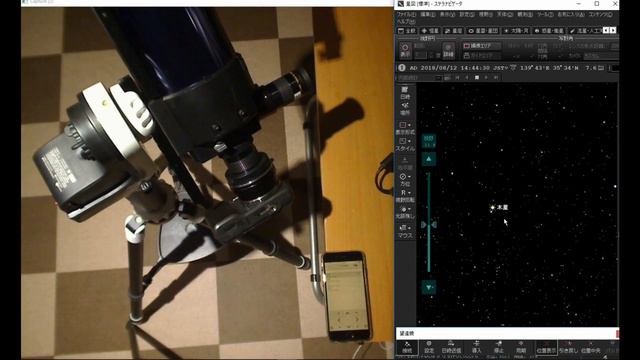Click the 導入 goto button
Image resolution: width=640 pixels, height=360 pixels.
click(476, 347)
